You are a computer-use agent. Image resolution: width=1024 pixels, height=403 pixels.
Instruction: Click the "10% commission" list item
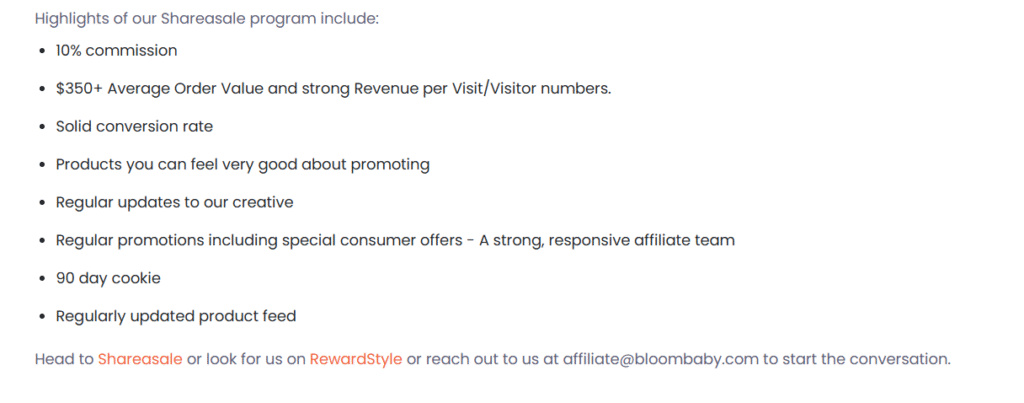[x=116, y=50]
